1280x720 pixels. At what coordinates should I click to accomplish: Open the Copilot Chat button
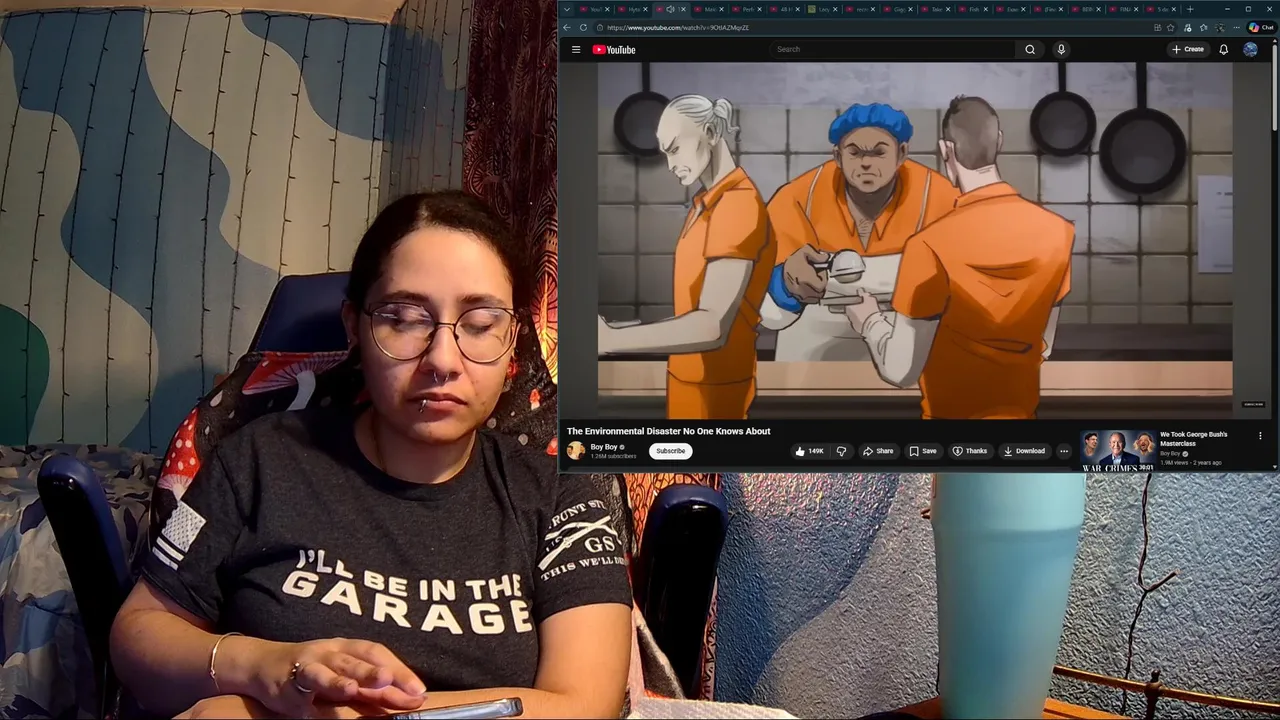[x=1260, y=28]
